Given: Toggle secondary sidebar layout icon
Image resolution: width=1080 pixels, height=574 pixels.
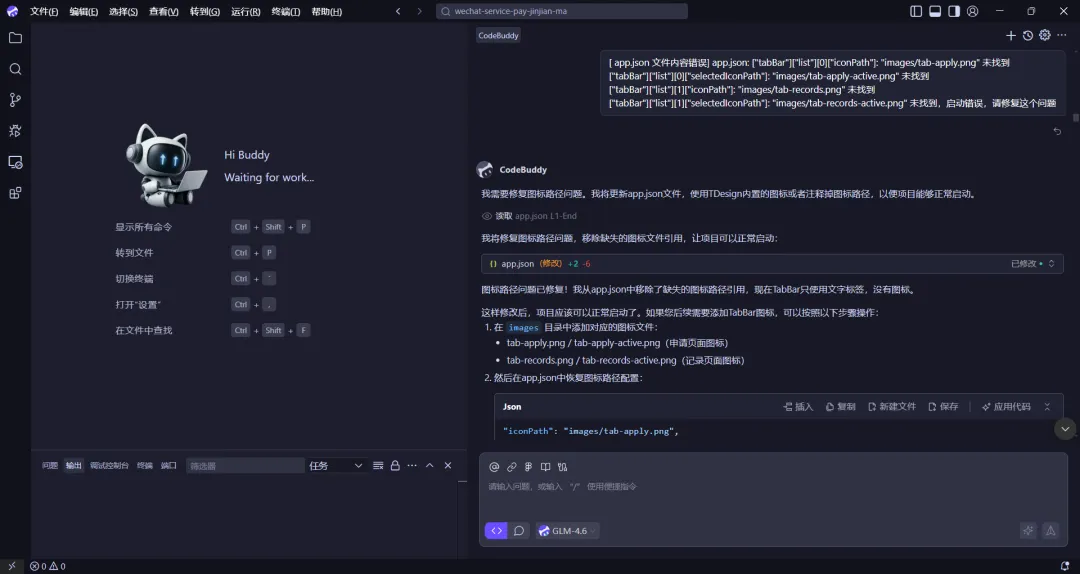Looking at the screenshot, I should coord(954,11).
